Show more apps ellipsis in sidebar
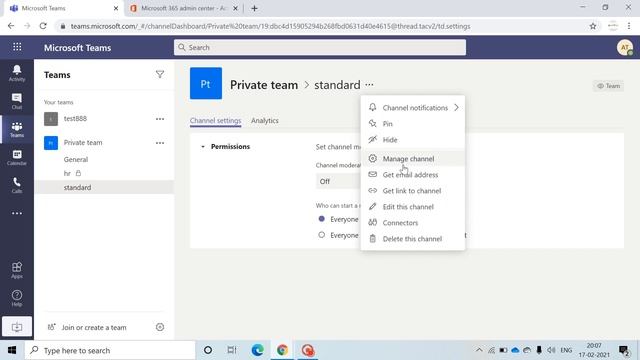This screenshot has height=360, width=640. [17, 213]
